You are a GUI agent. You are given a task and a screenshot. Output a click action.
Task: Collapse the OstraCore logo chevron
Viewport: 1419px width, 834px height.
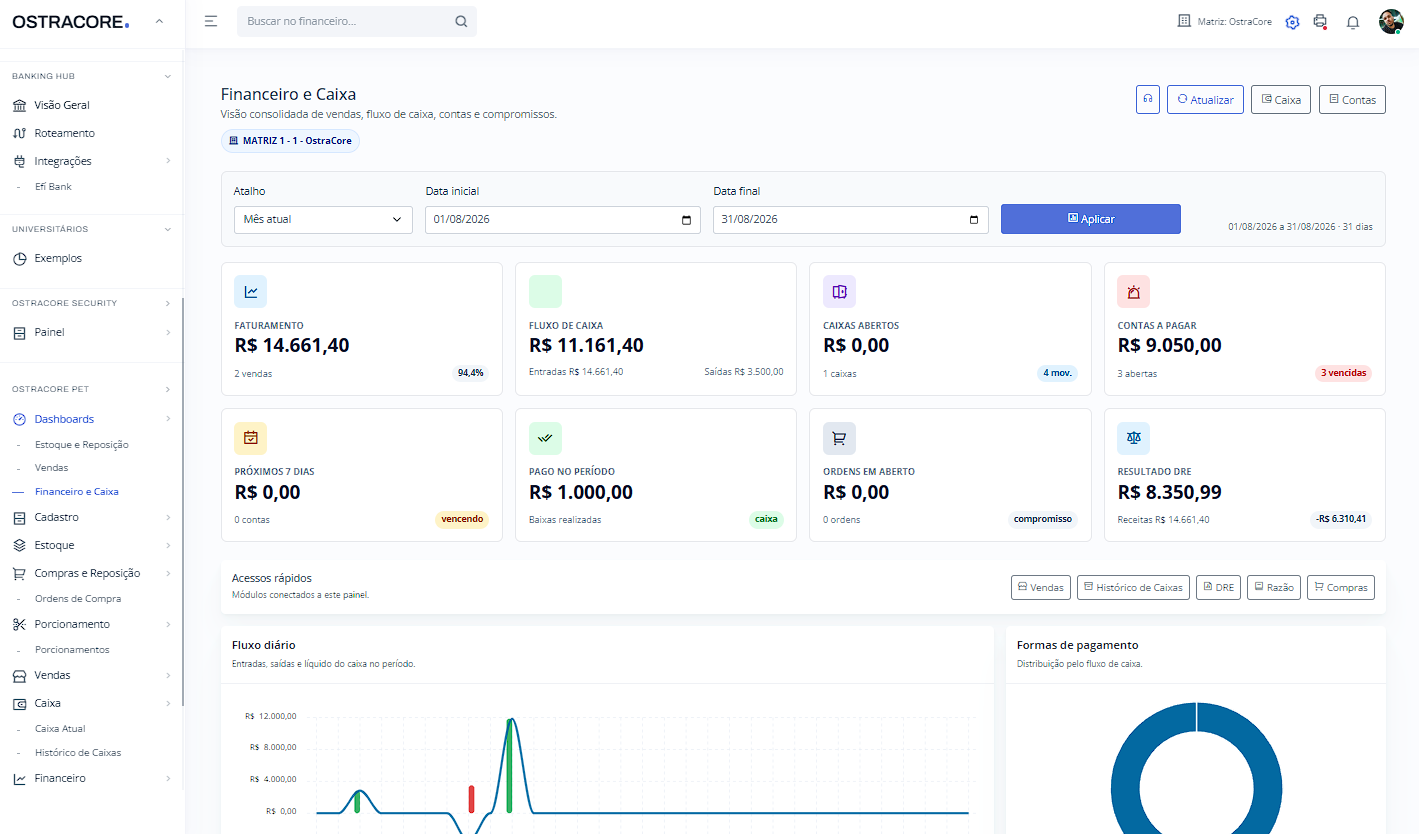point(160,22)
